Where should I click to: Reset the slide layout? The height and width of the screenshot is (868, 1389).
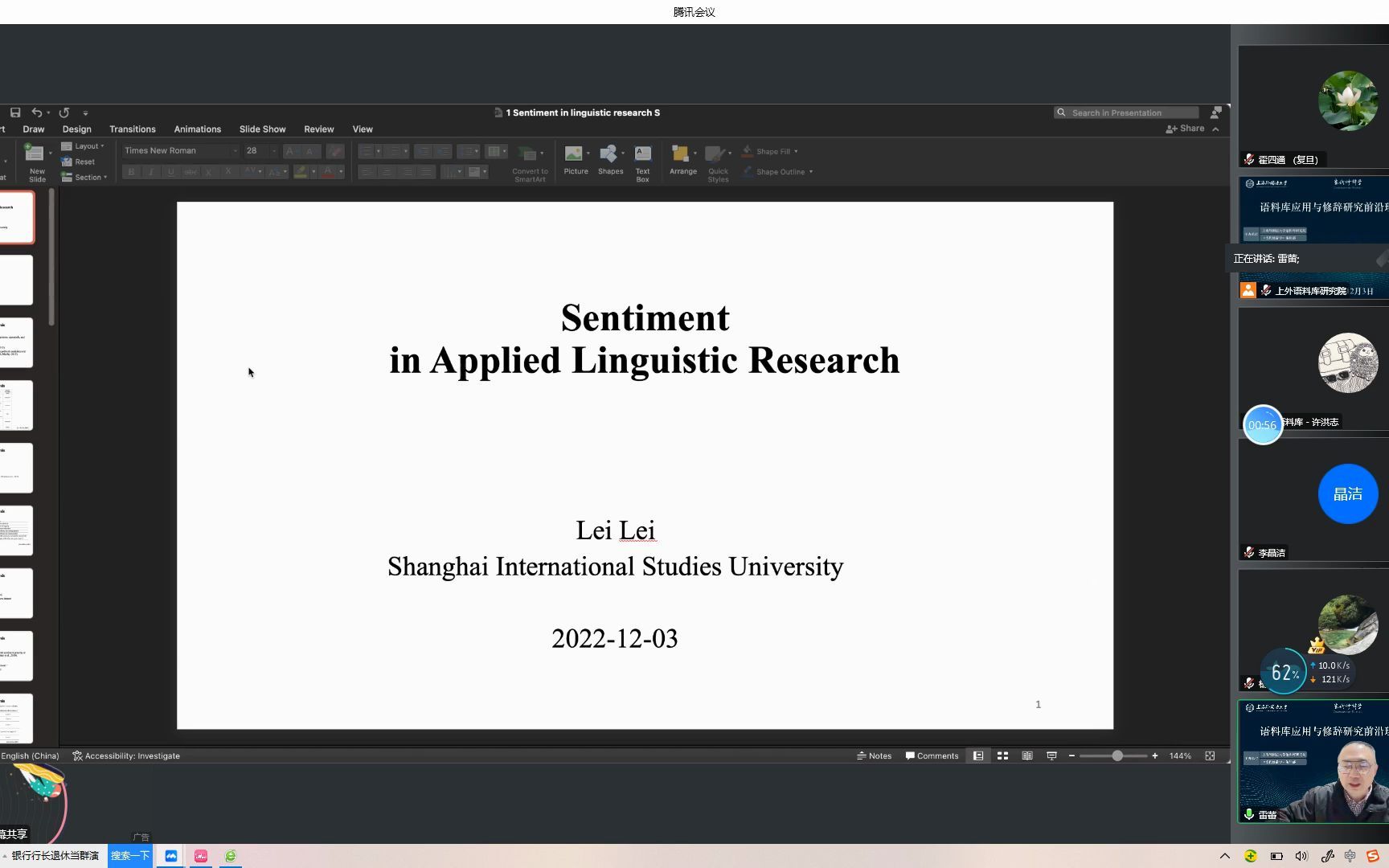click(79, 162)
